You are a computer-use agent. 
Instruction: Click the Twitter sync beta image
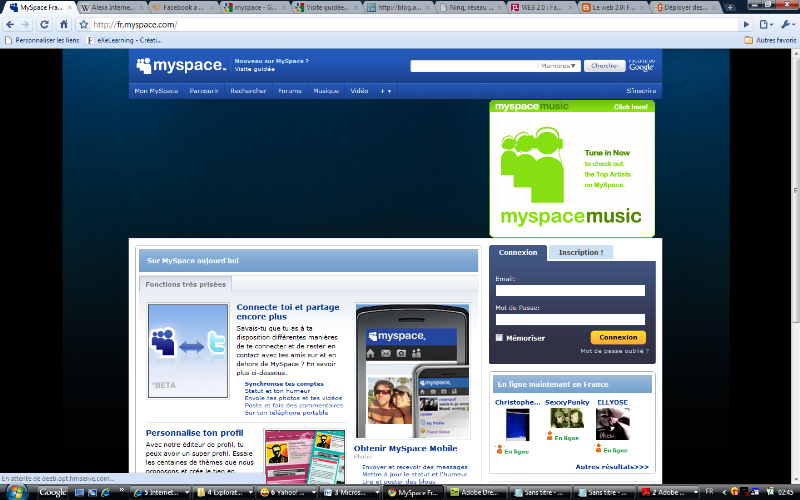pyautogui.click(x=188, y=350)
